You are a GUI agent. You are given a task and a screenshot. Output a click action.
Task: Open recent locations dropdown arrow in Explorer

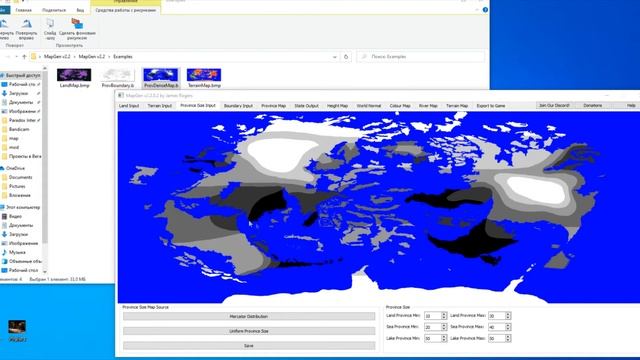(17, 57)
